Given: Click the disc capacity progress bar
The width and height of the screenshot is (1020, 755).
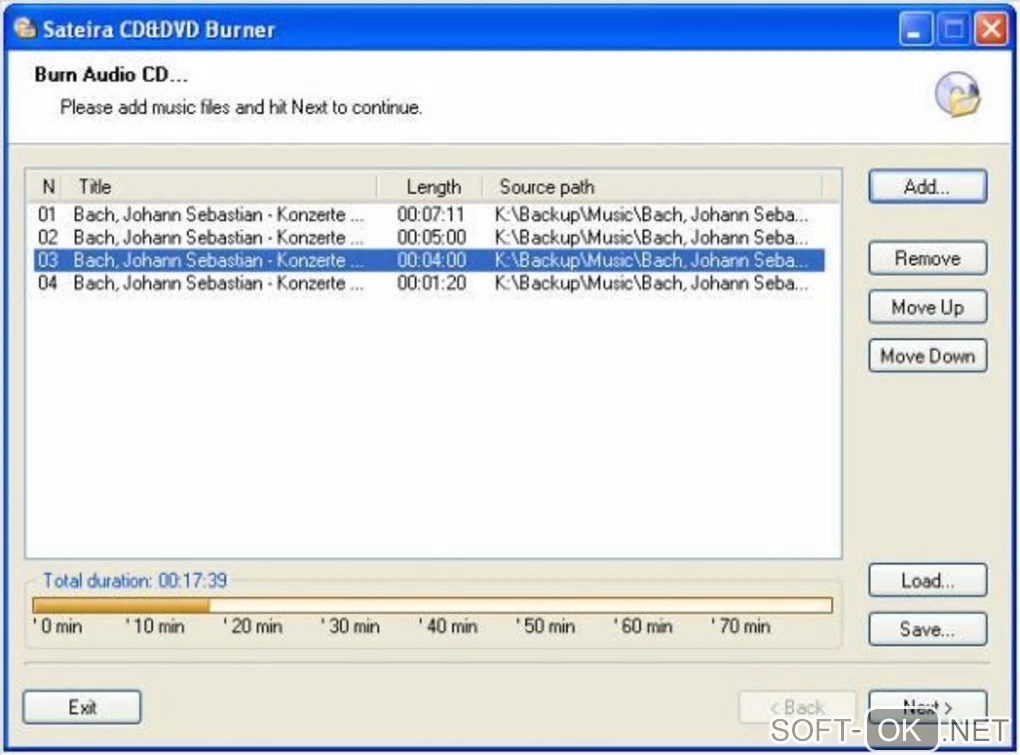Looking at the screenshot, I should coord(433,605).
